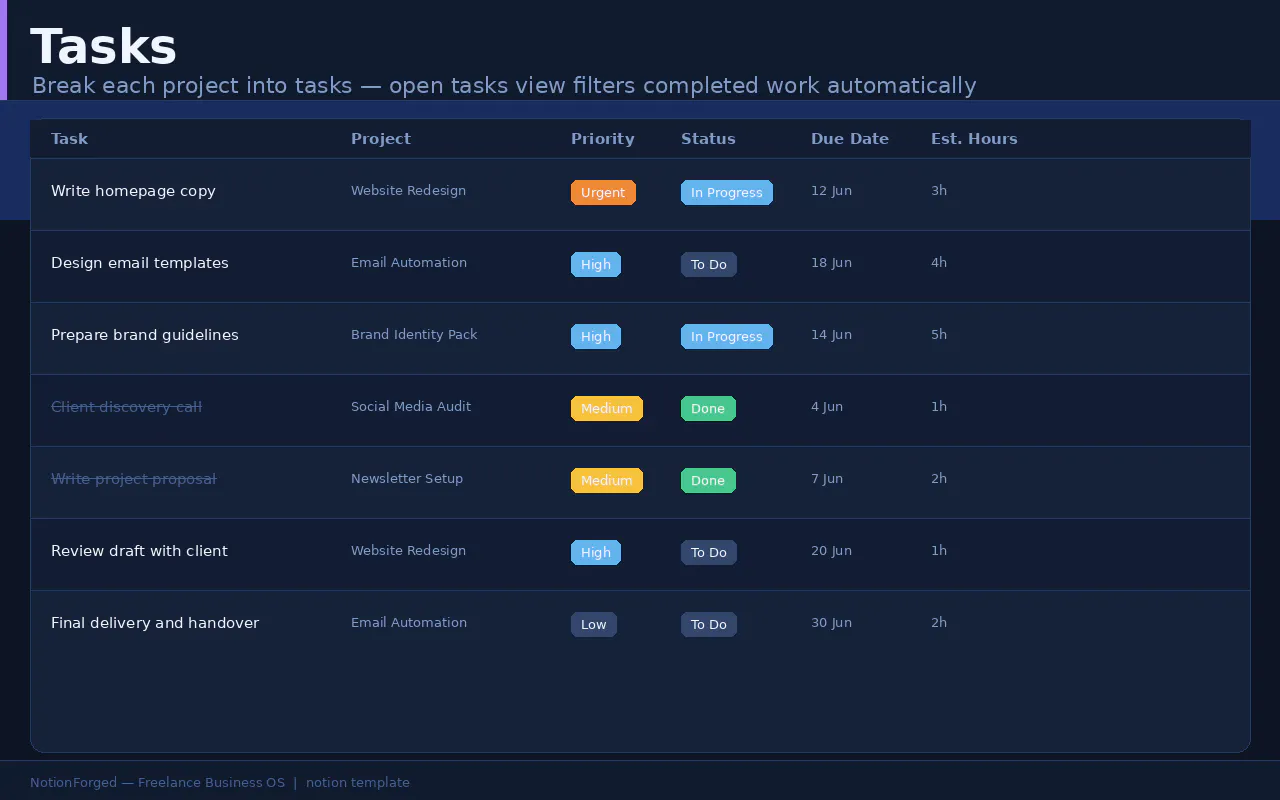Viewport: 1280px width, 800px height.
Task: Click Done status of Write project proposal
Action: click(708, 481)
